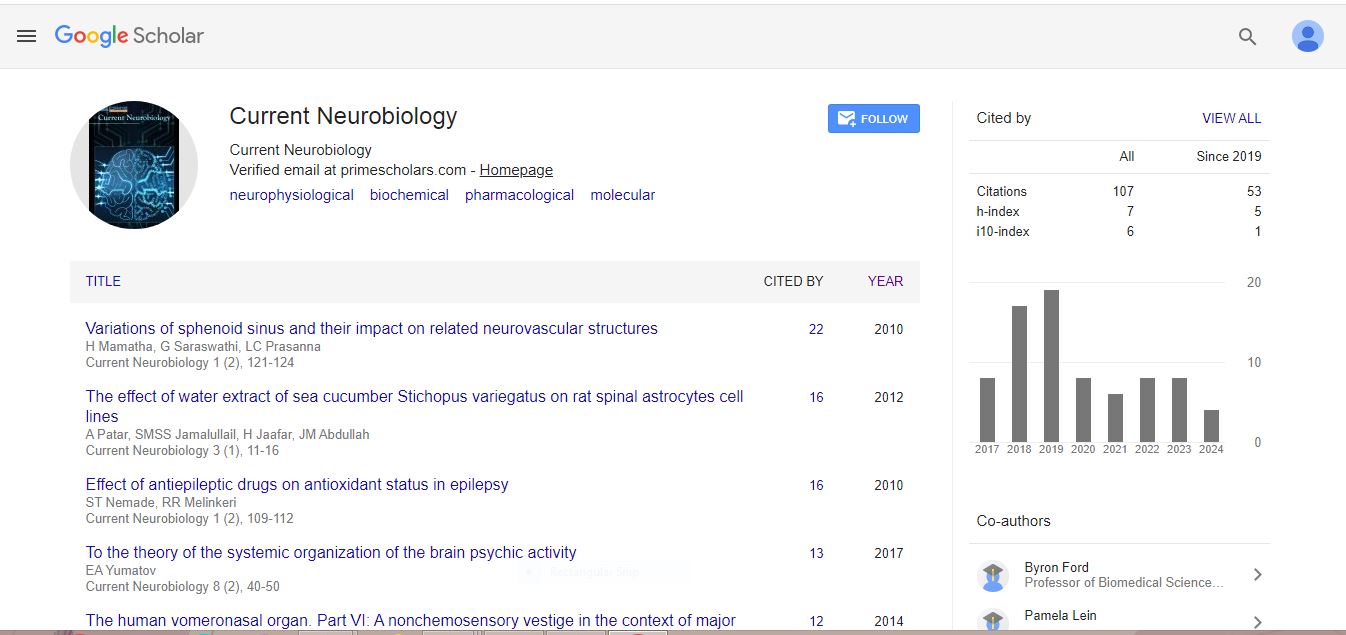Sort articles by Year column header

click(x=885, y=281)
